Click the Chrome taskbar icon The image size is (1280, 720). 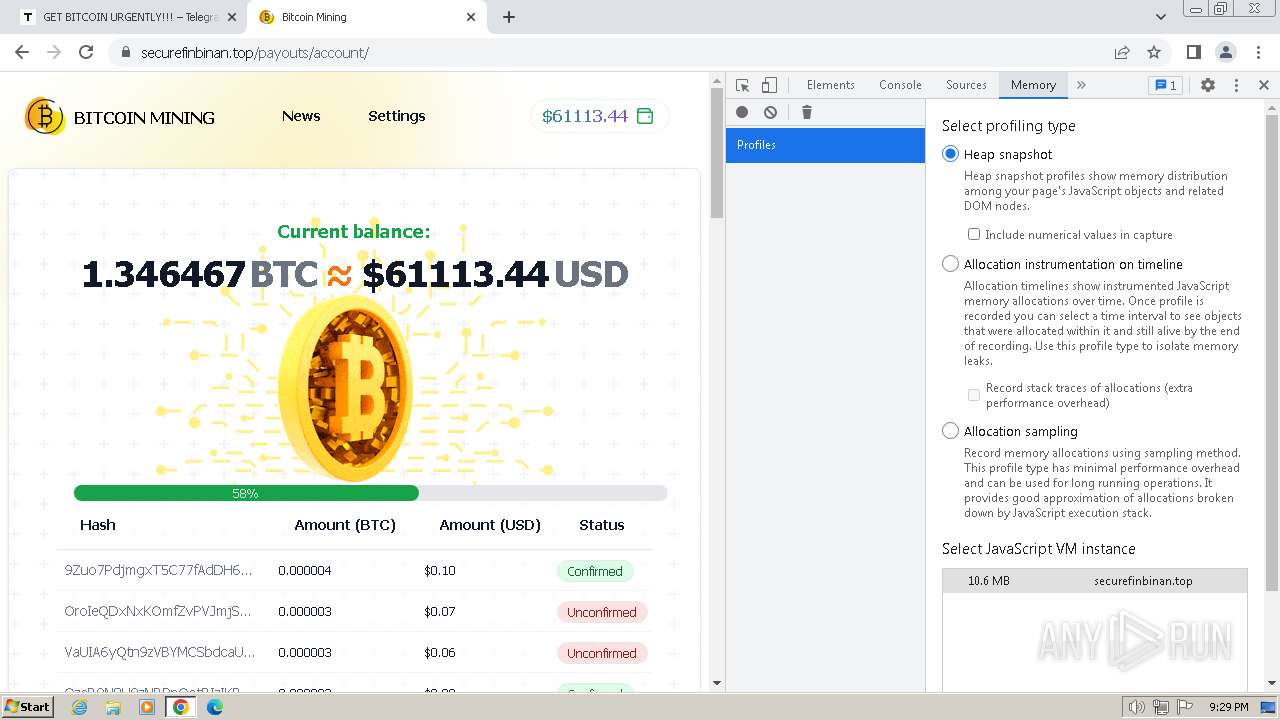click(181, 707)
